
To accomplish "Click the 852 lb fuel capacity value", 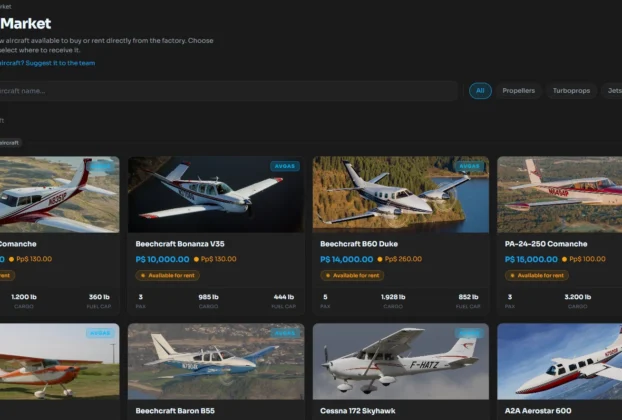I will pyautogui.click(x=468, y=297).
